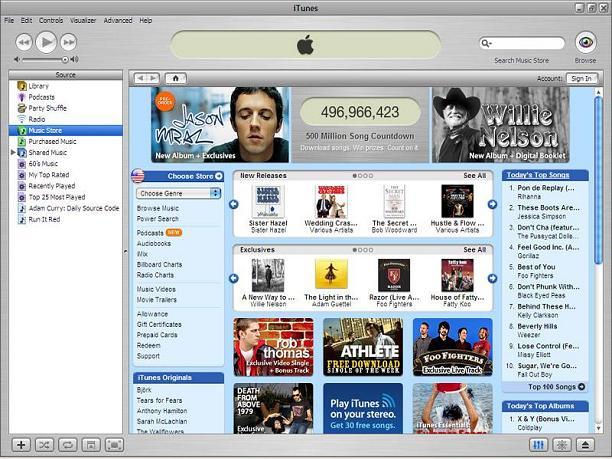612x459 pixels.
Task: Click the Search Music Store field
Action: [x=522, y=43]
